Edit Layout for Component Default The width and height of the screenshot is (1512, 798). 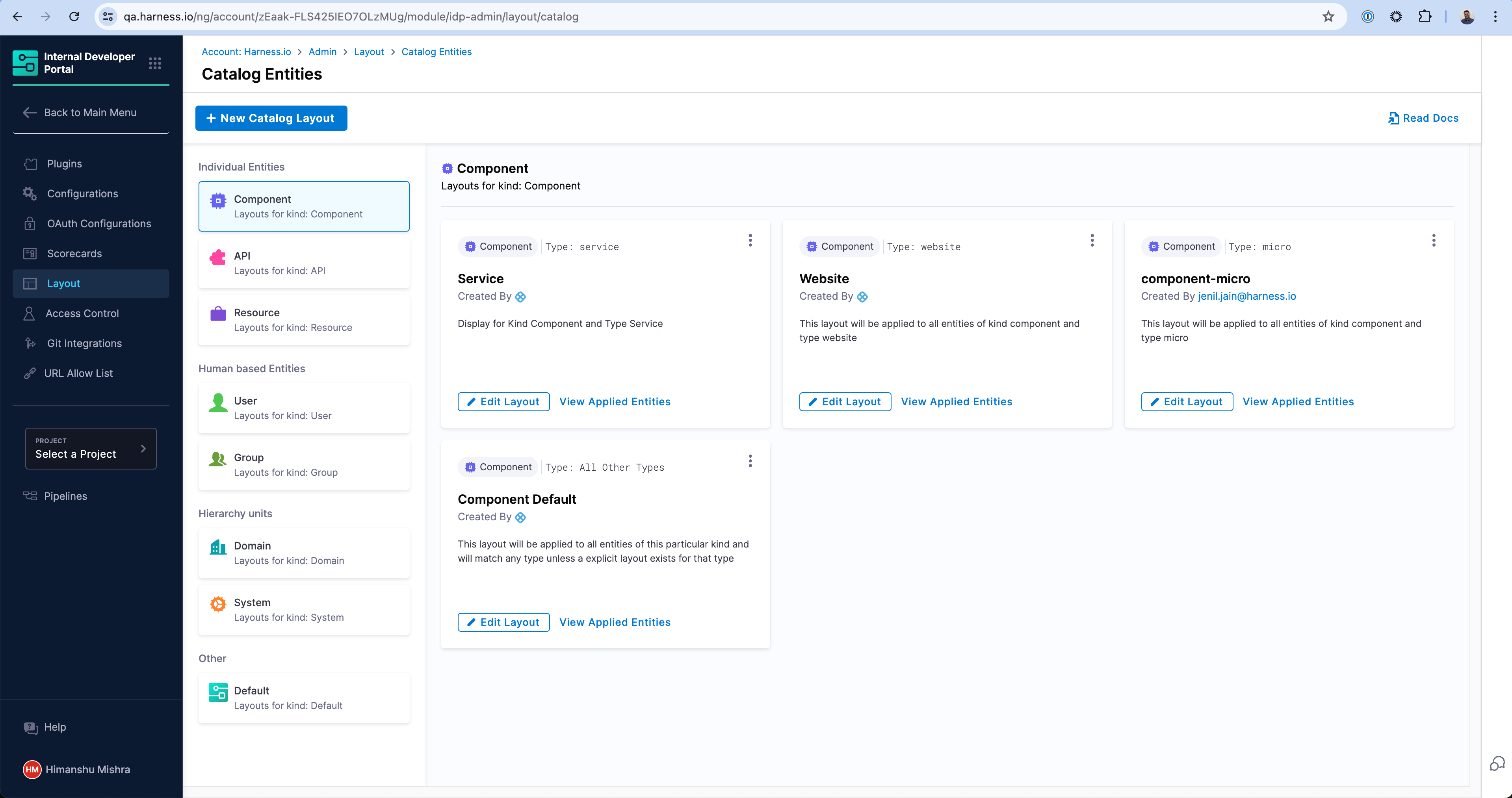503,622
